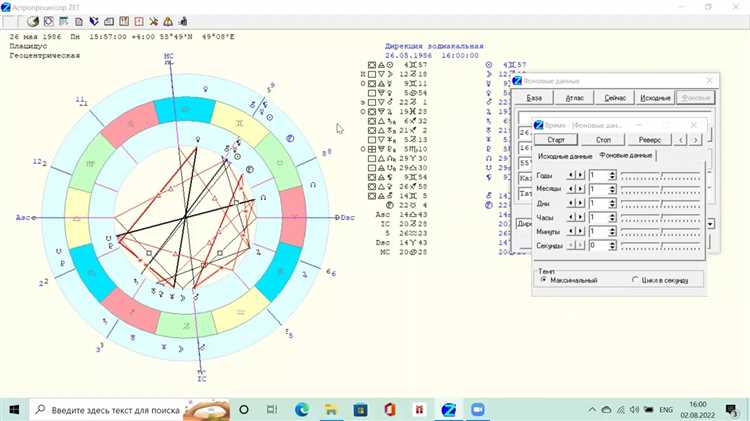Decrease Часы with the left arrow
This screenshot has width=750, height=421.
[570, 217]
